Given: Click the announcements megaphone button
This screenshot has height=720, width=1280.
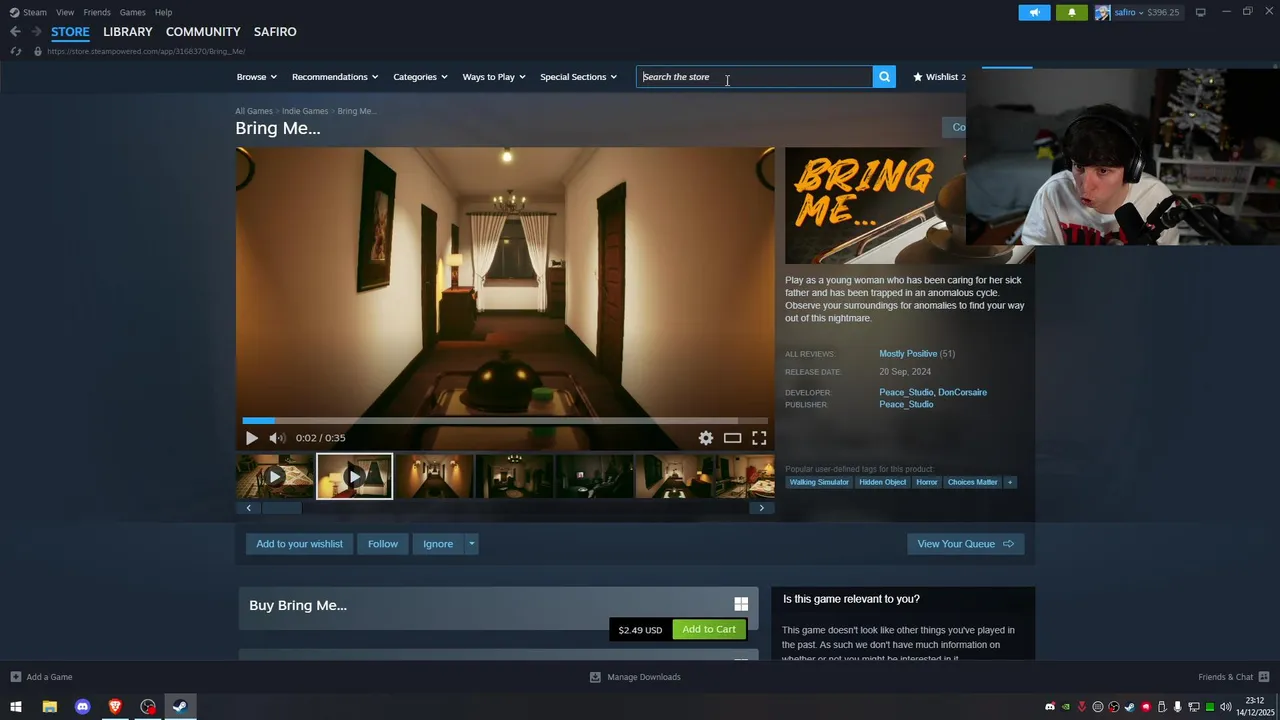Looking at the screenshot, I should [x=1034, y=12].
